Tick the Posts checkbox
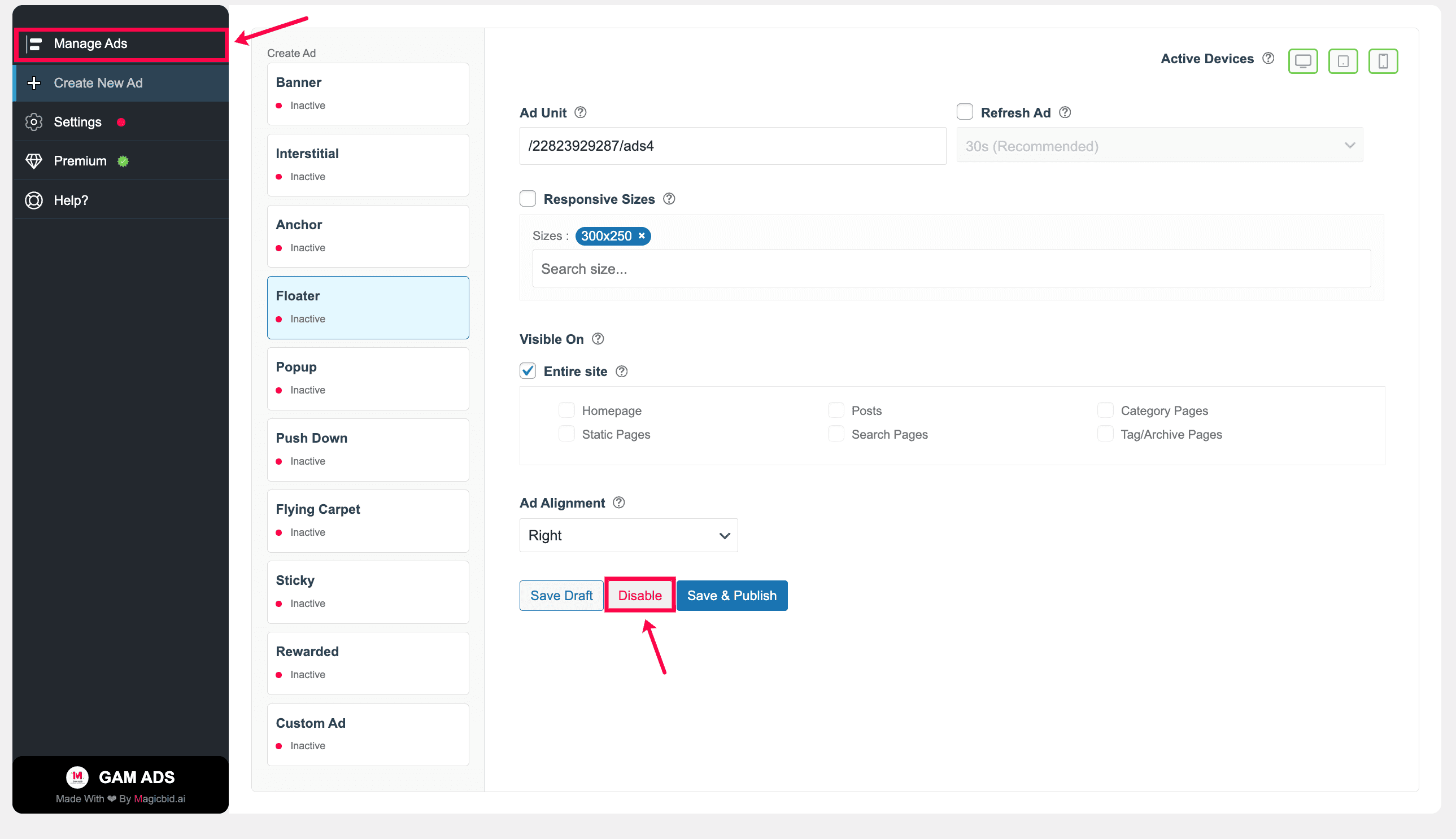The height and width of the screenshot is (839, 1456). click(x=836, y=410)
